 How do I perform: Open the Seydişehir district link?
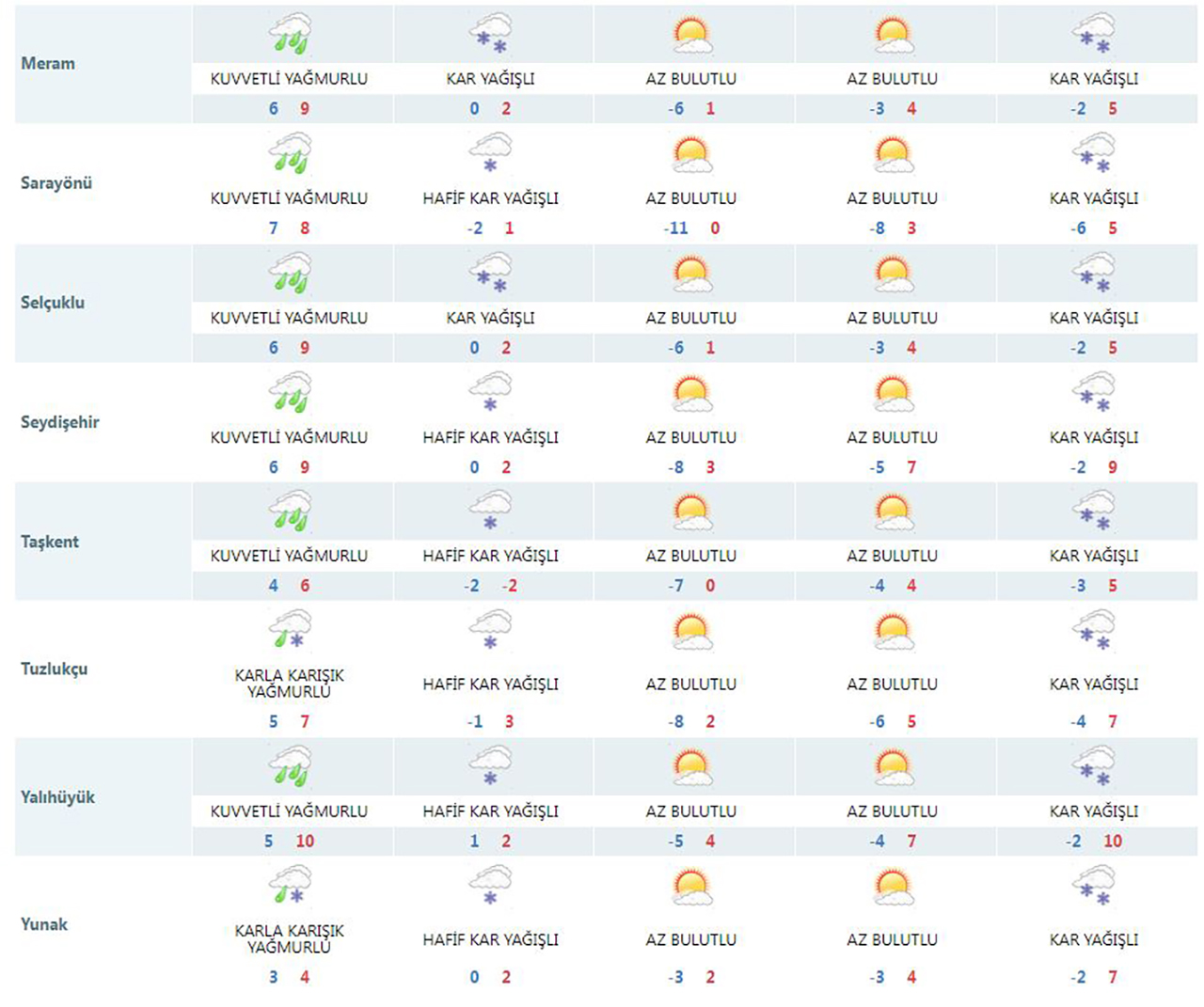pyautogui.click(x=59, y=422)
